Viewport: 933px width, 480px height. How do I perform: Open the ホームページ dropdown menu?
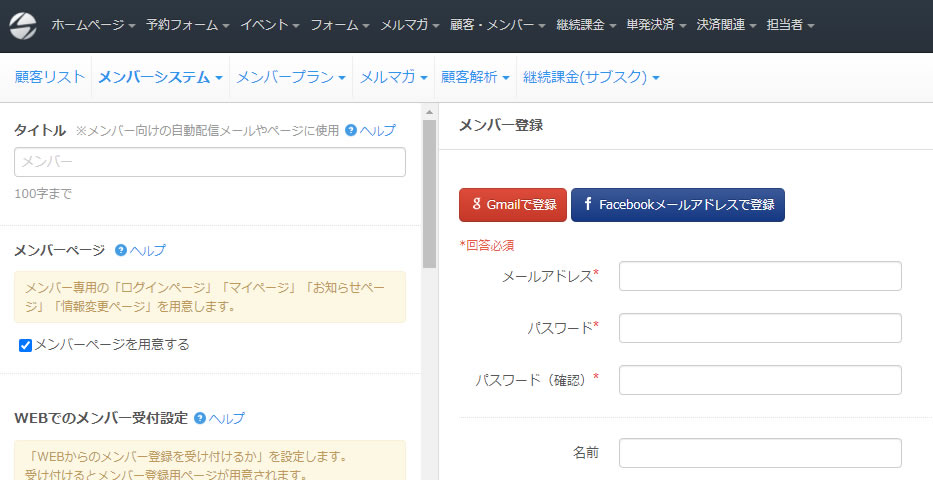(x=92, y=25)
